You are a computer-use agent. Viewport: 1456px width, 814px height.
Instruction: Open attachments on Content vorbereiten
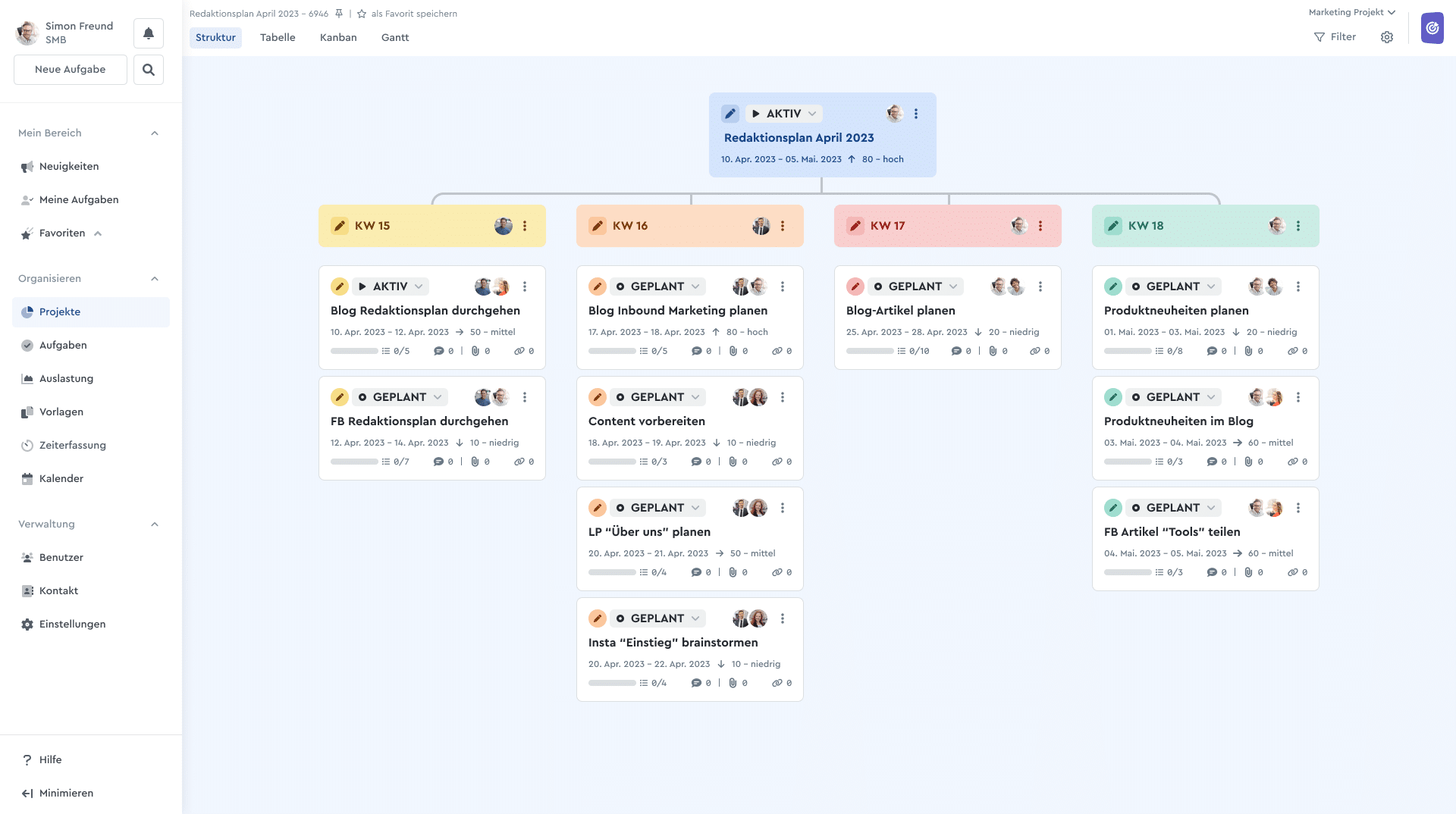point(739,462)
